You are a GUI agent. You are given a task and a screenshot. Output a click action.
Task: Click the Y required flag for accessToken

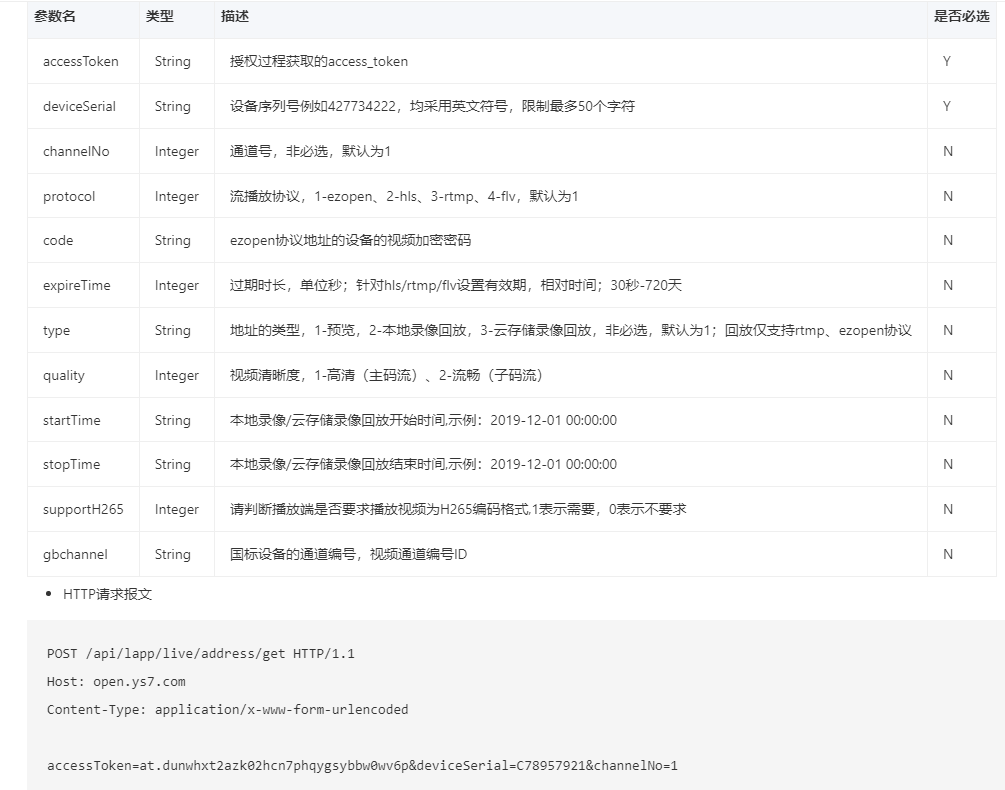point(947,62)
